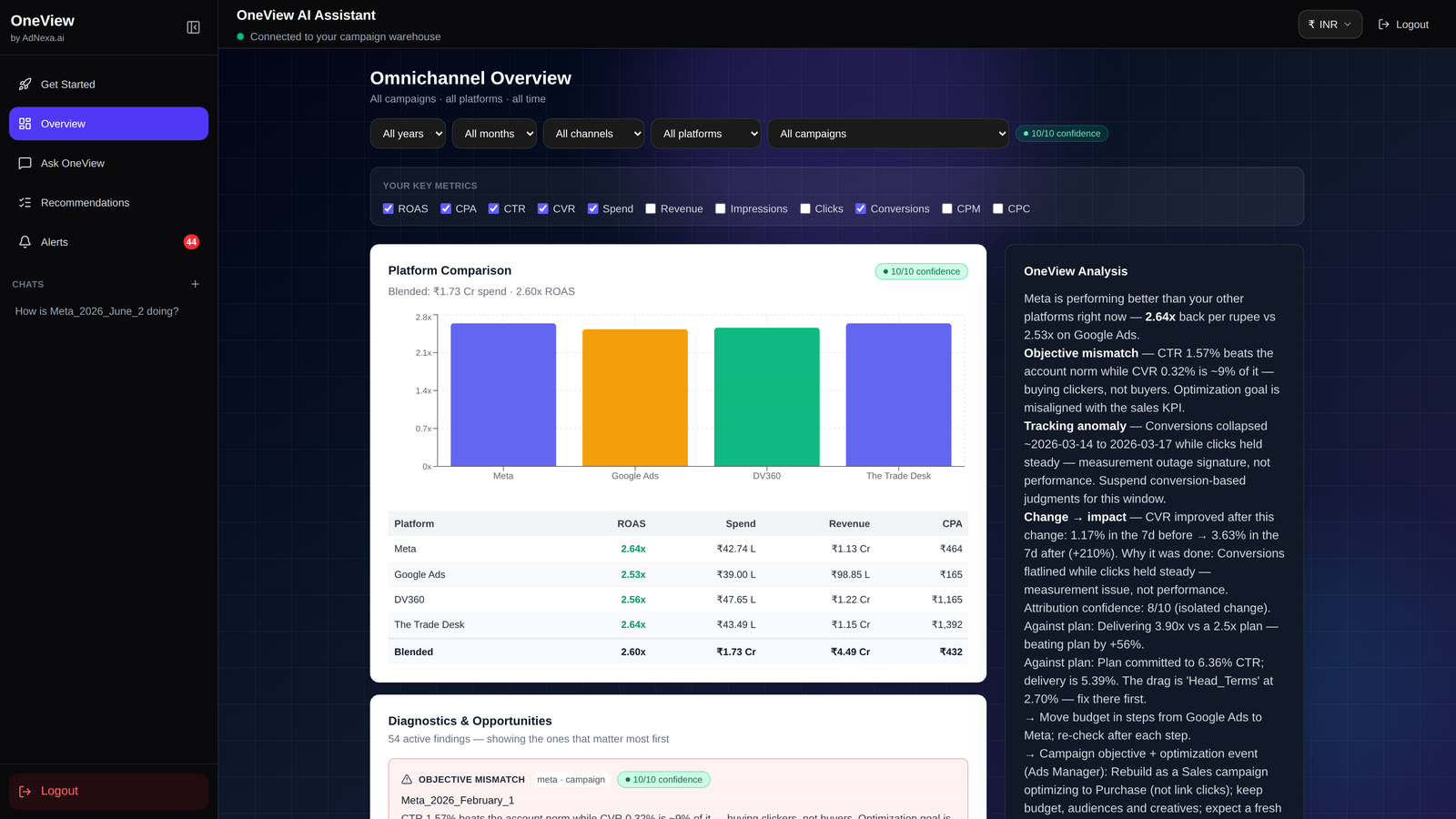Disable the Spend metric checkbox

[593, 208]
